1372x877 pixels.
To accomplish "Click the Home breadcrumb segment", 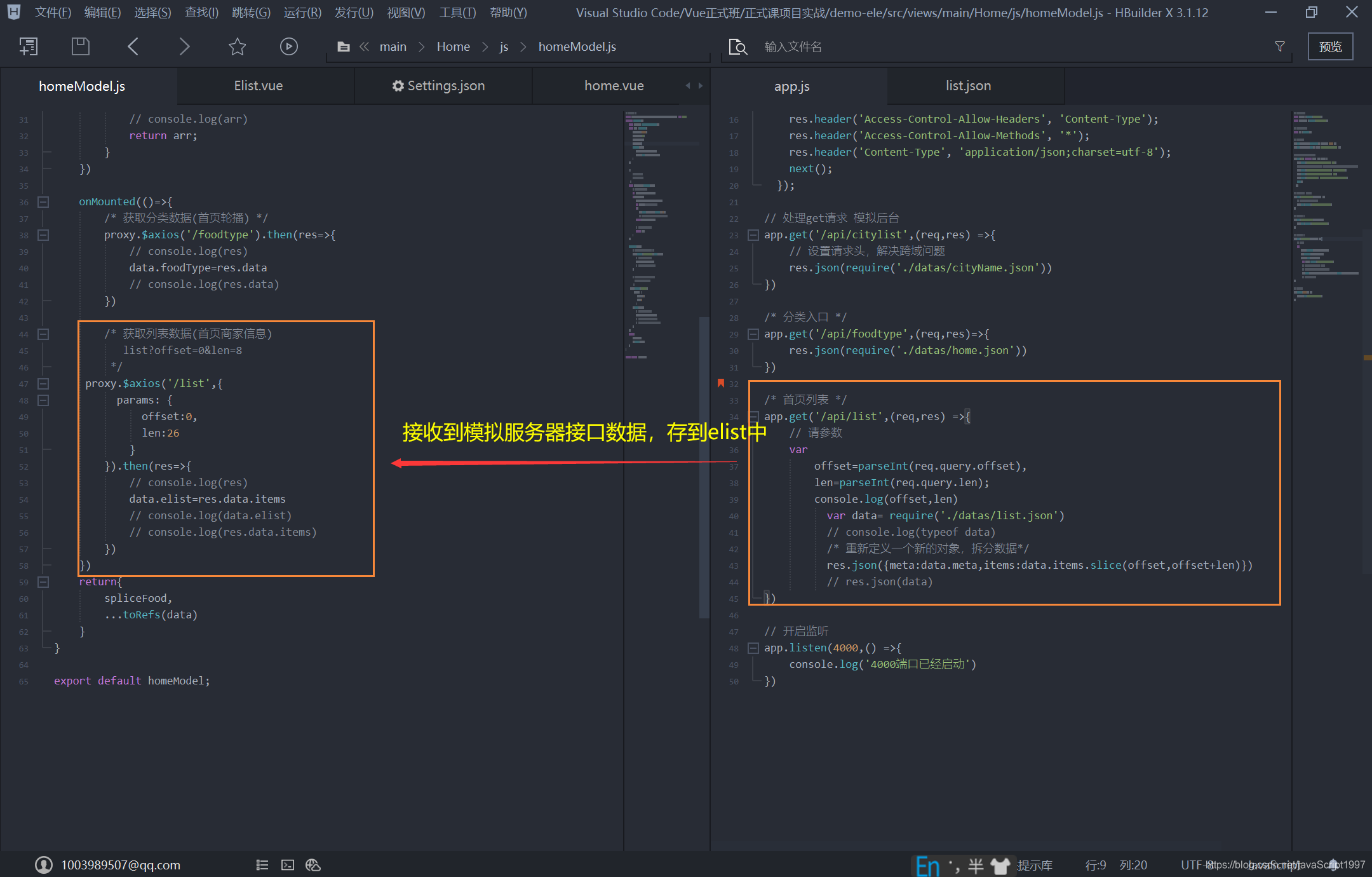I will click(x=454, y=46).
